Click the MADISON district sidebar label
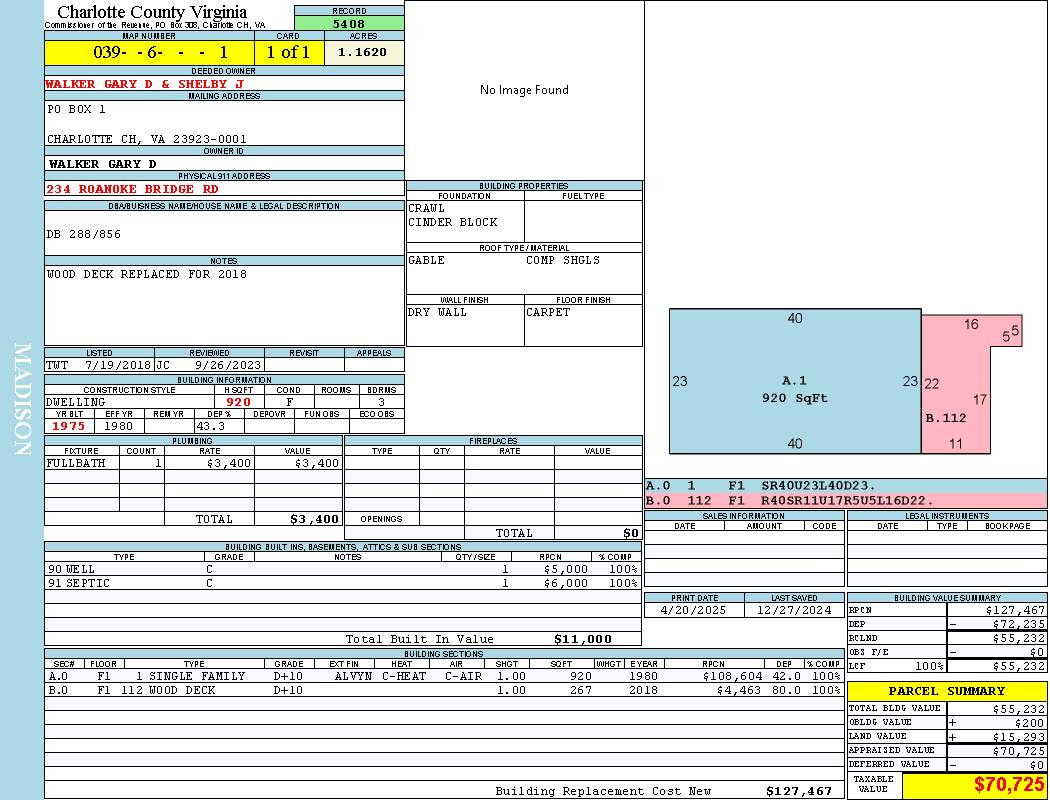The image size is (1050, 800). click(x=22, y=400)
